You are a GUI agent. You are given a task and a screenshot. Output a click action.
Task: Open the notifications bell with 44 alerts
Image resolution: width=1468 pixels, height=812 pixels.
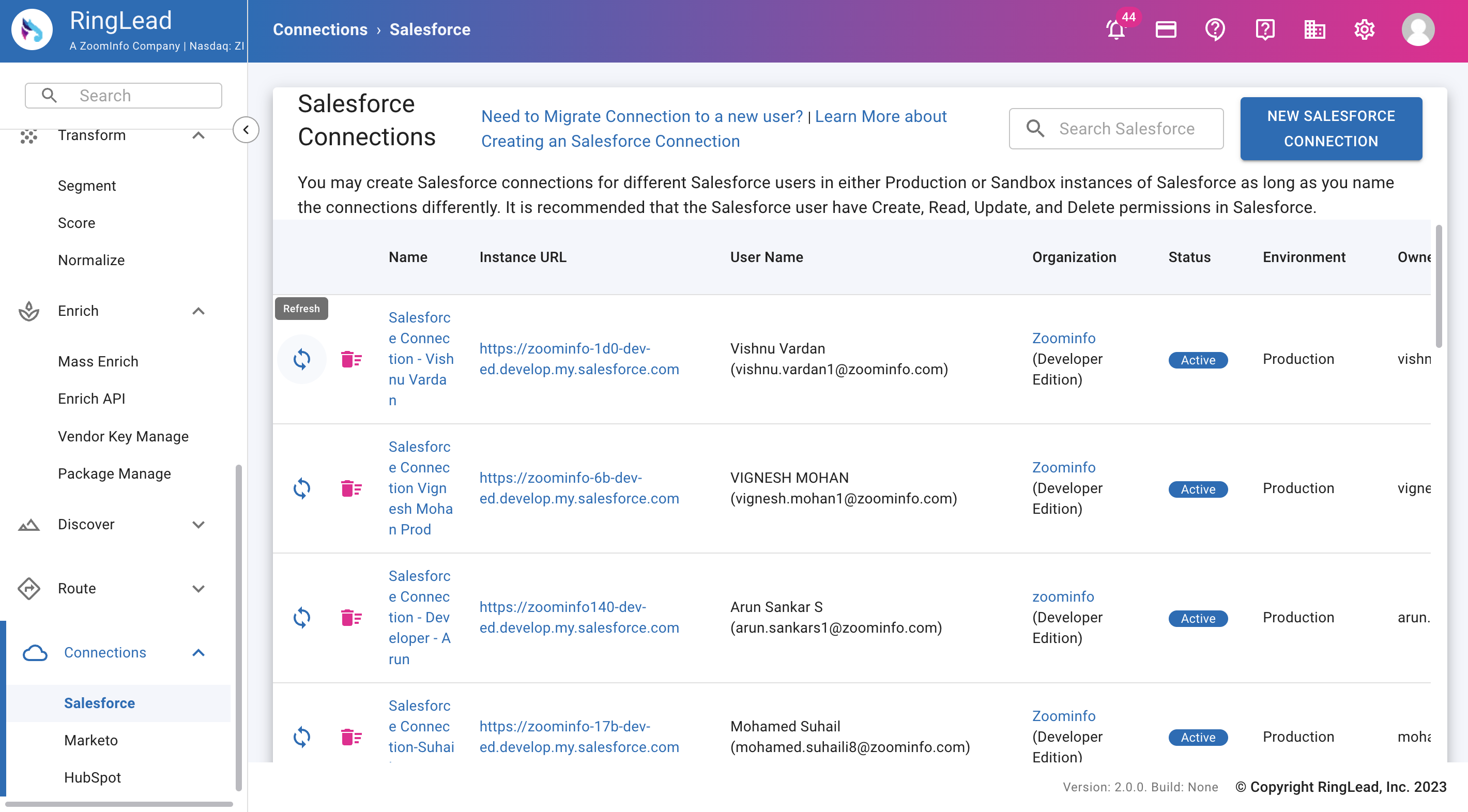click(x=1115, y=29)
